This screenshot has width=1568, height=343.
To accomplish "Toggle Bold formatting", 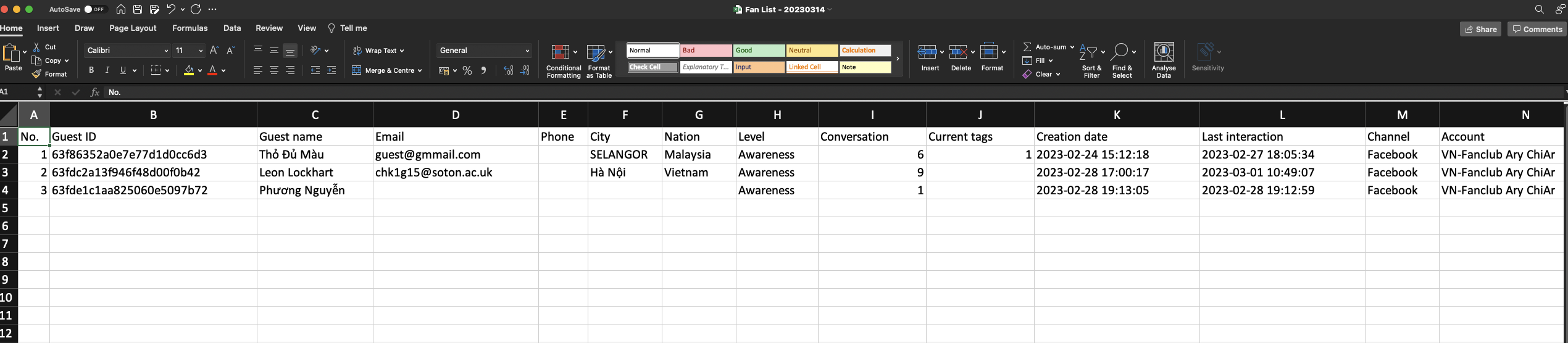I will point(91,70).
